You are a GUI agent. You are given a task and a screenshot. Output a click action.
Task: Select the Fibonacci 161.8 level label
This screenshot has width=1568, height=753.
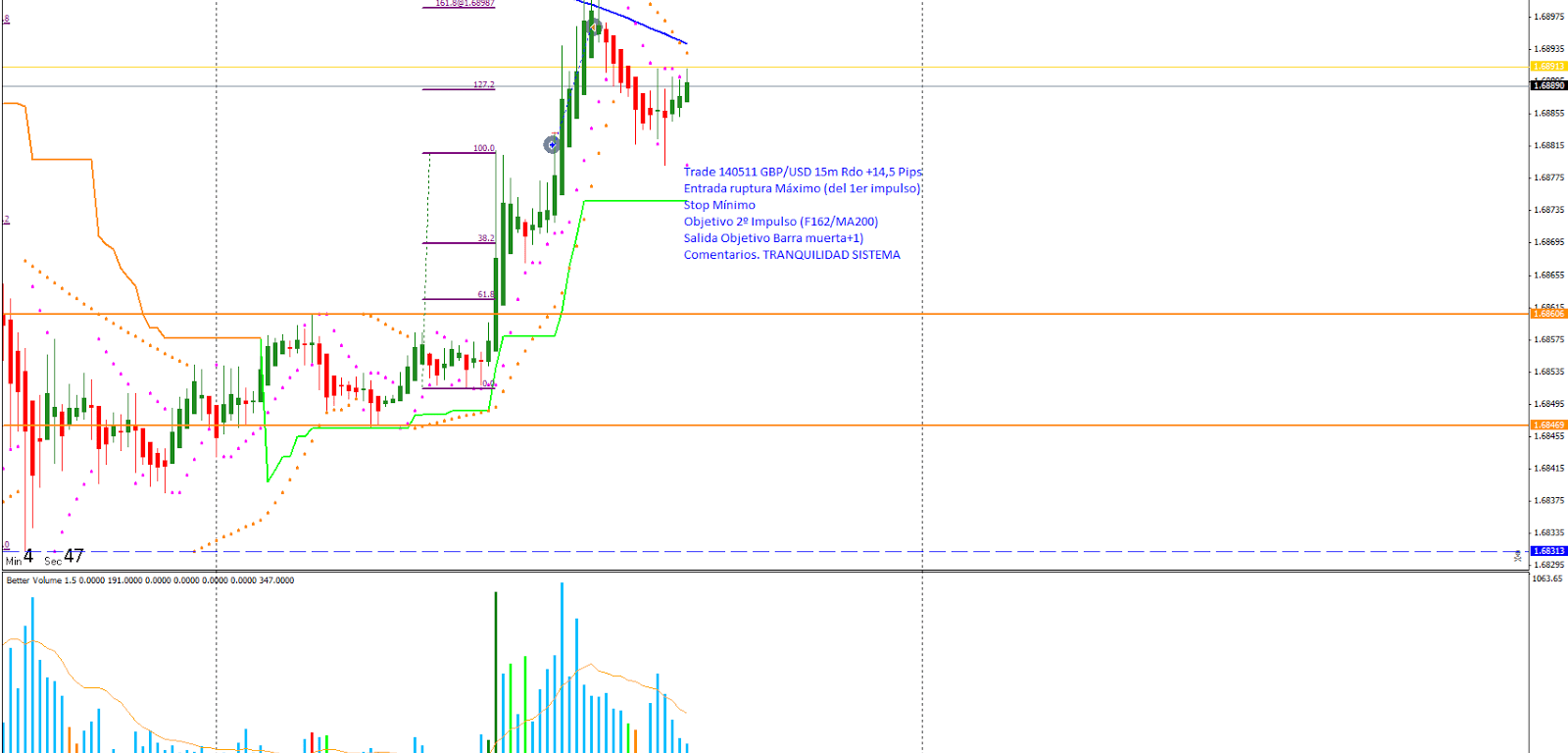[465, 4]
